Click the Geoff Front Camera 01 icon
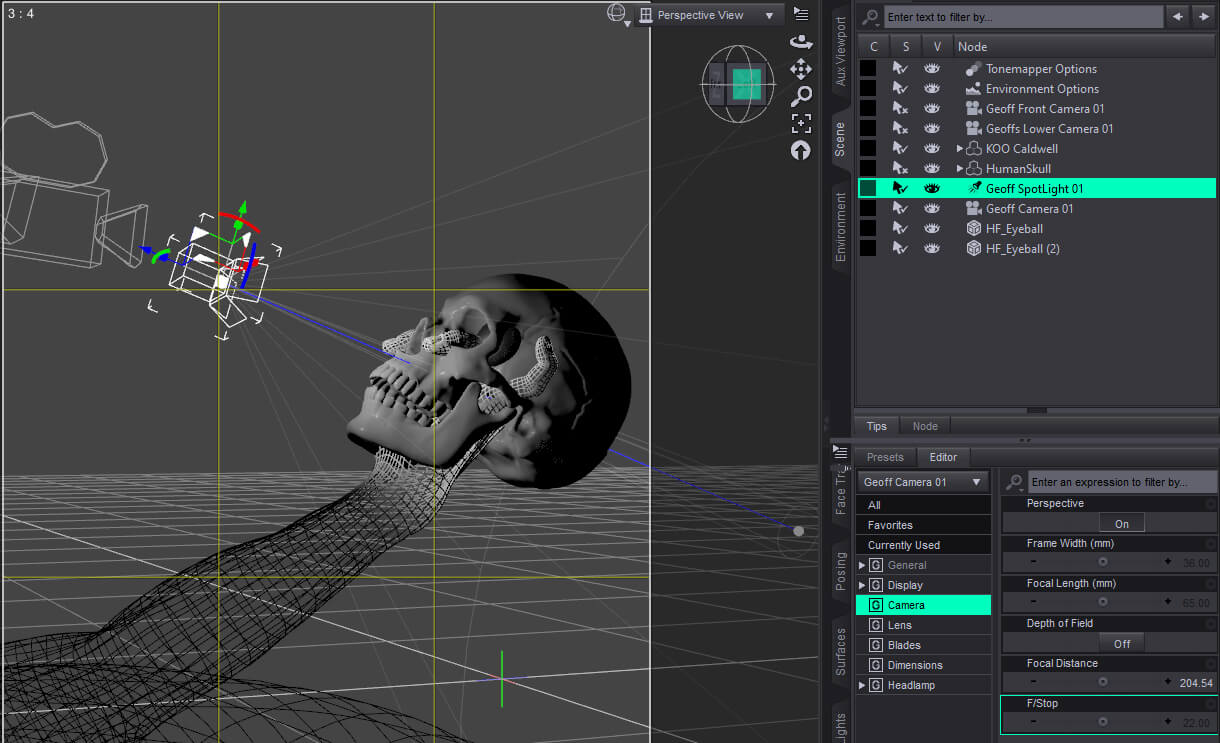This screenshot has width=1220, height=743. 973,109
